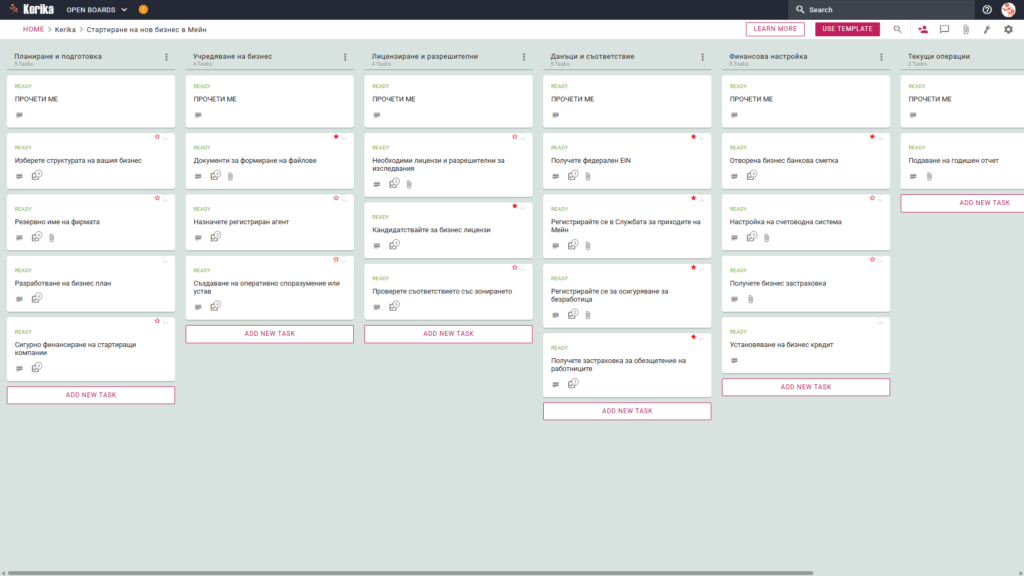Screen dimensions: 1024x576
Task: Click the Kerika logo
Action: (x=31, y=9)
